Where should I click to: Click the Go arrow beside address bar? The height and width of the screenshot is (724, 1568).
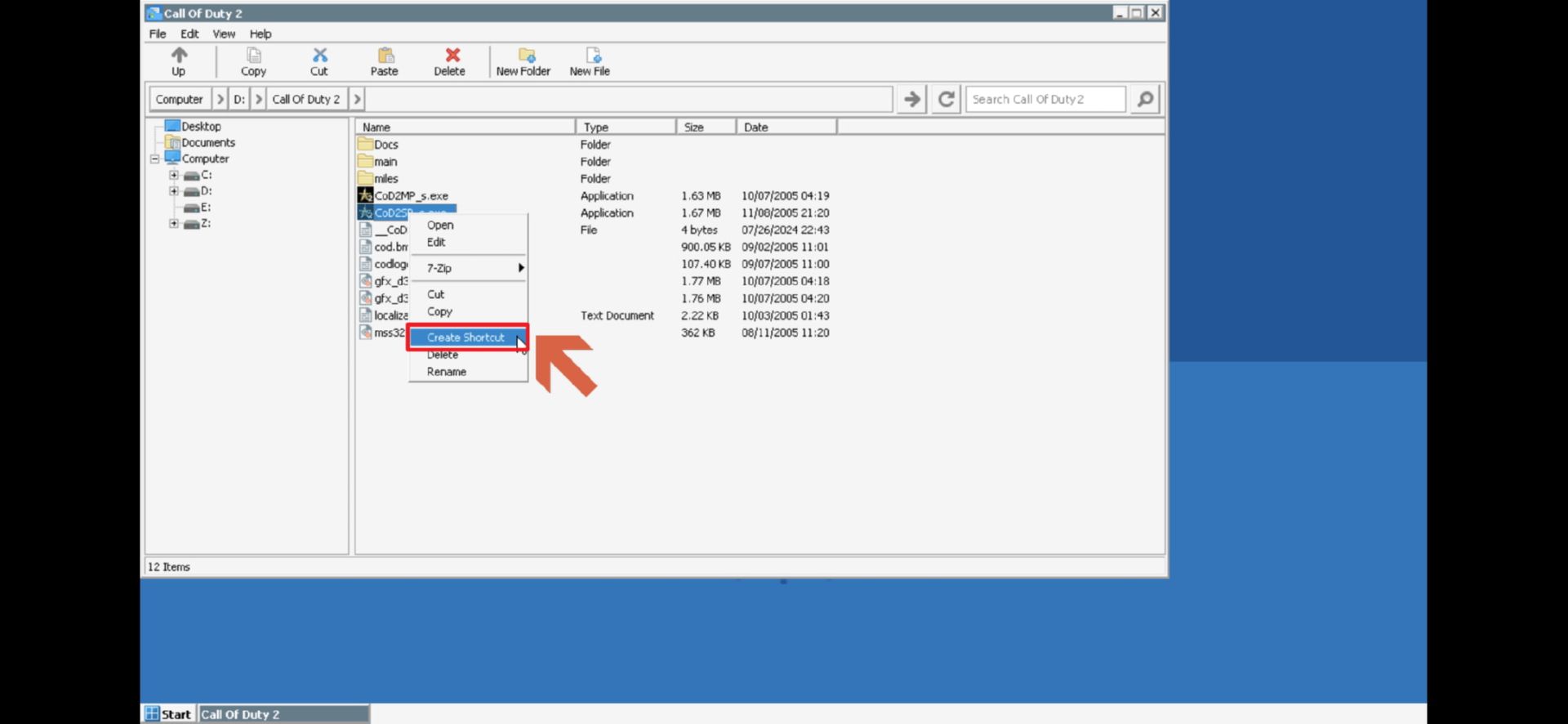[912, 99]
